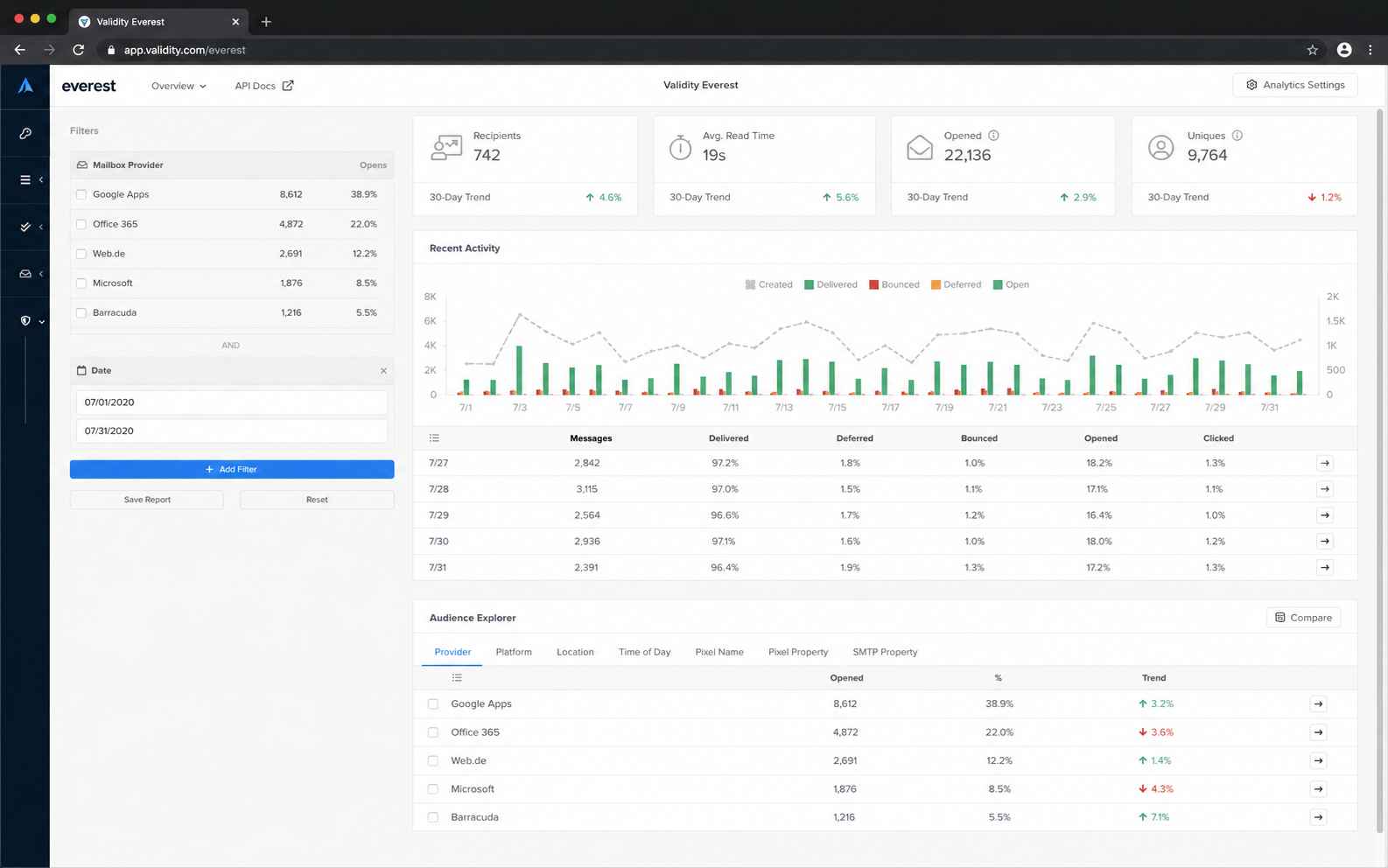Viewport: 1388px width, 868px height.
Task: Switch to the Time of Day tab
Action: coord(644,652)
